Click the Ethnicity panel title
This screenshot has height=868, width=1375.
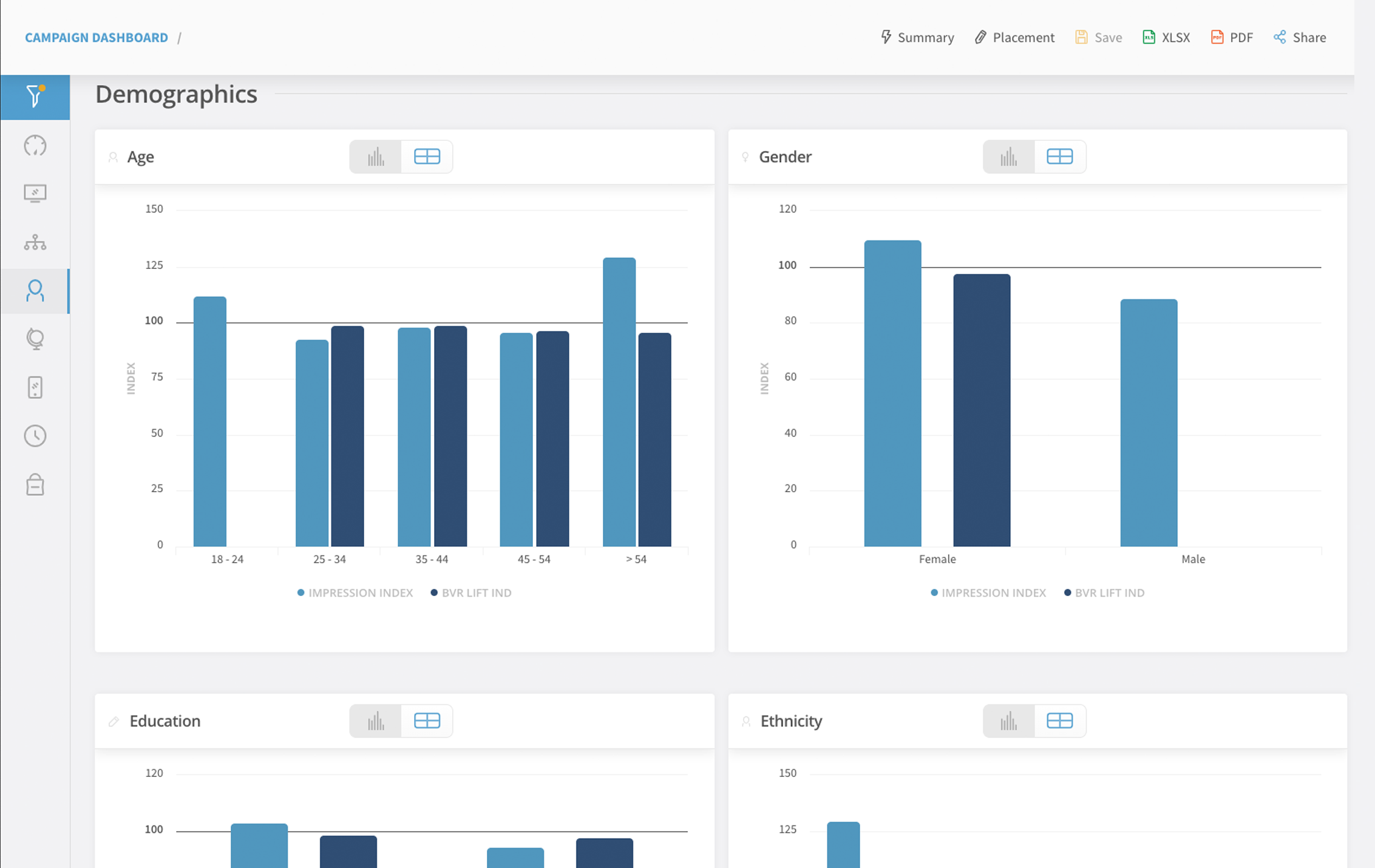791,721
